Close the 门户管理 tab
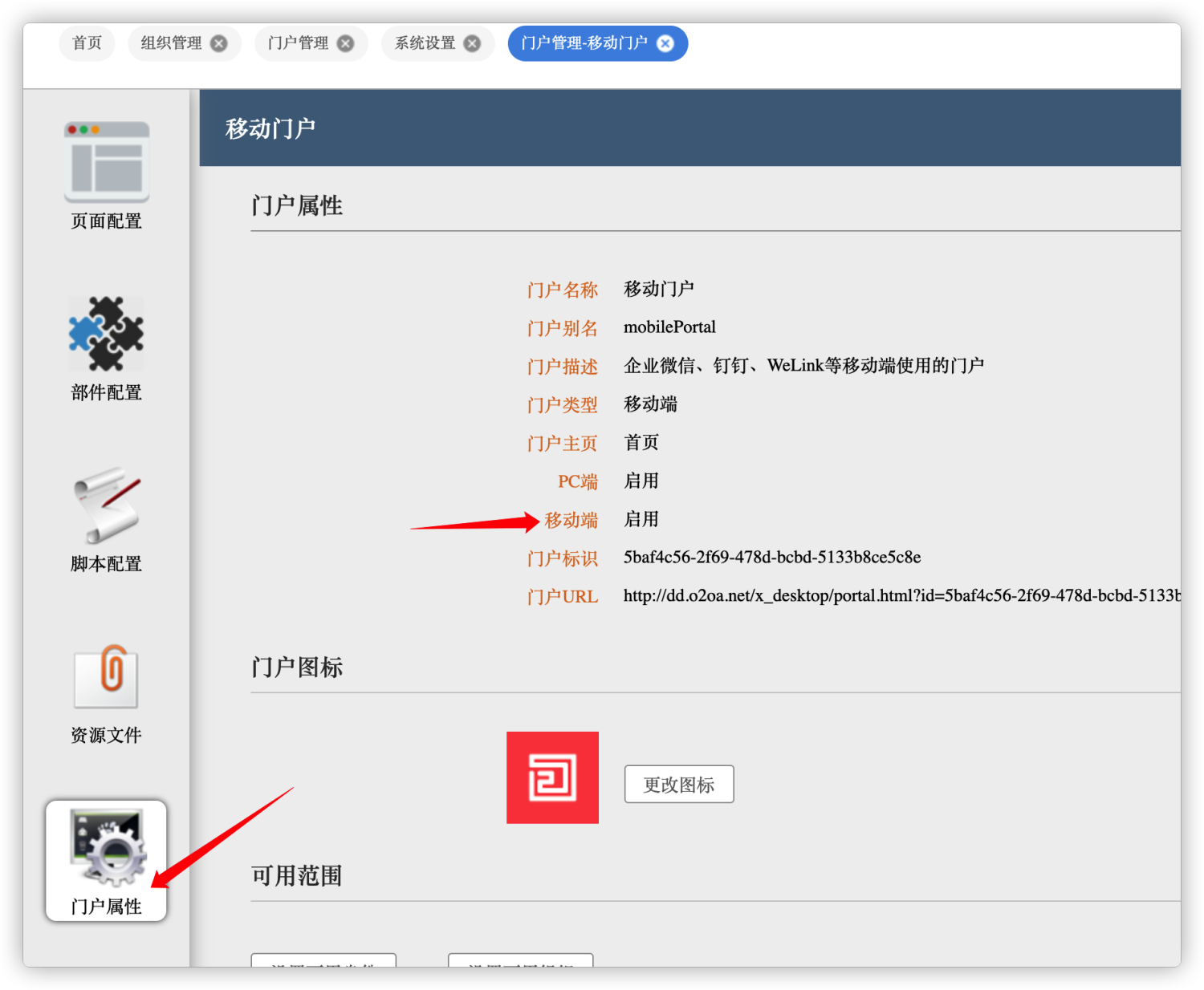1204x990 pixels. [345, 43]
